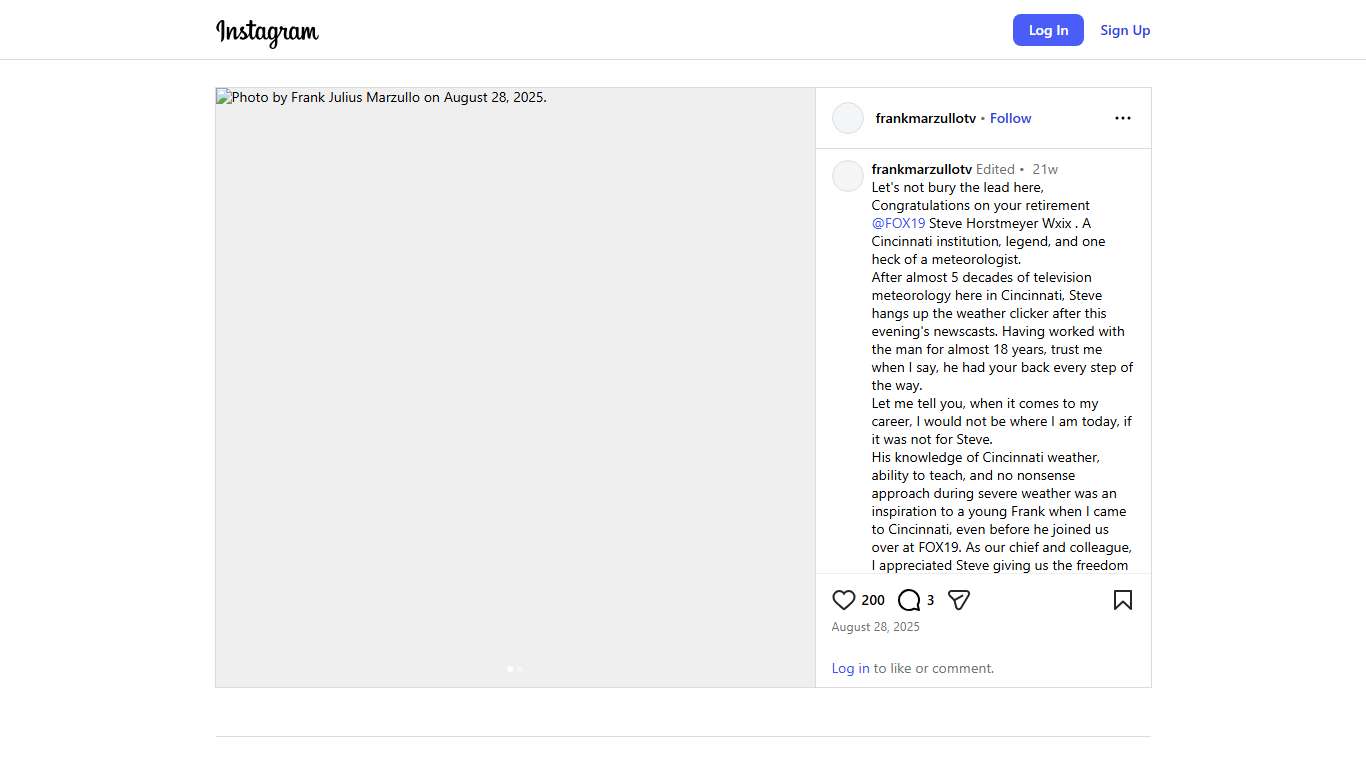
Task: View the 200 likes count
Action: point(873,600)
